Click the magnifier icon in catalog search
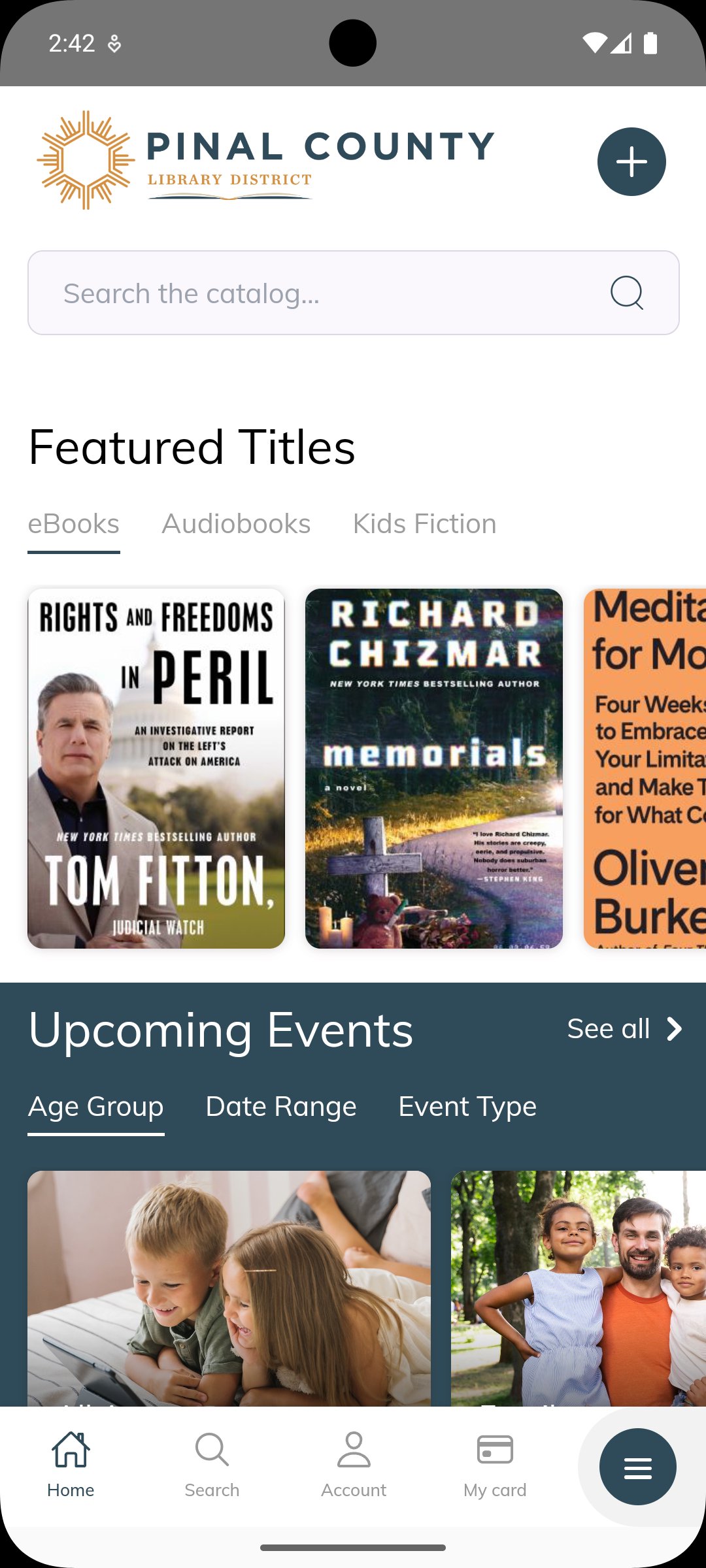This screenshot has height=1568, width=706. point(626,293)
